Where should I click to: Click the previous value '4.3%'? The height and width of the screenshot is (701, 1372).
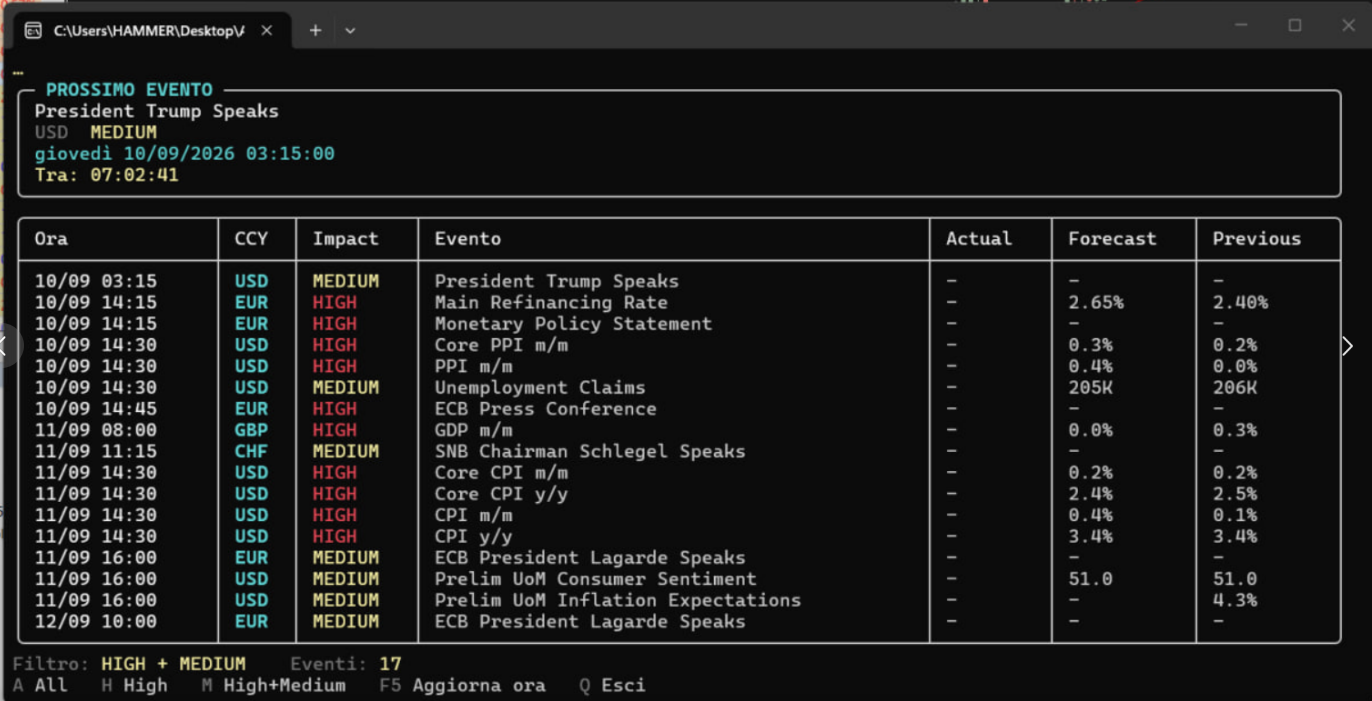(x=1235, y=600)
